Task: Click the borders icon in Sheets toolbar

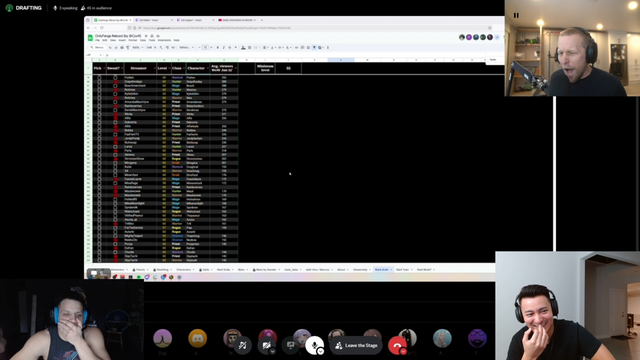Action: pos(249,47)
